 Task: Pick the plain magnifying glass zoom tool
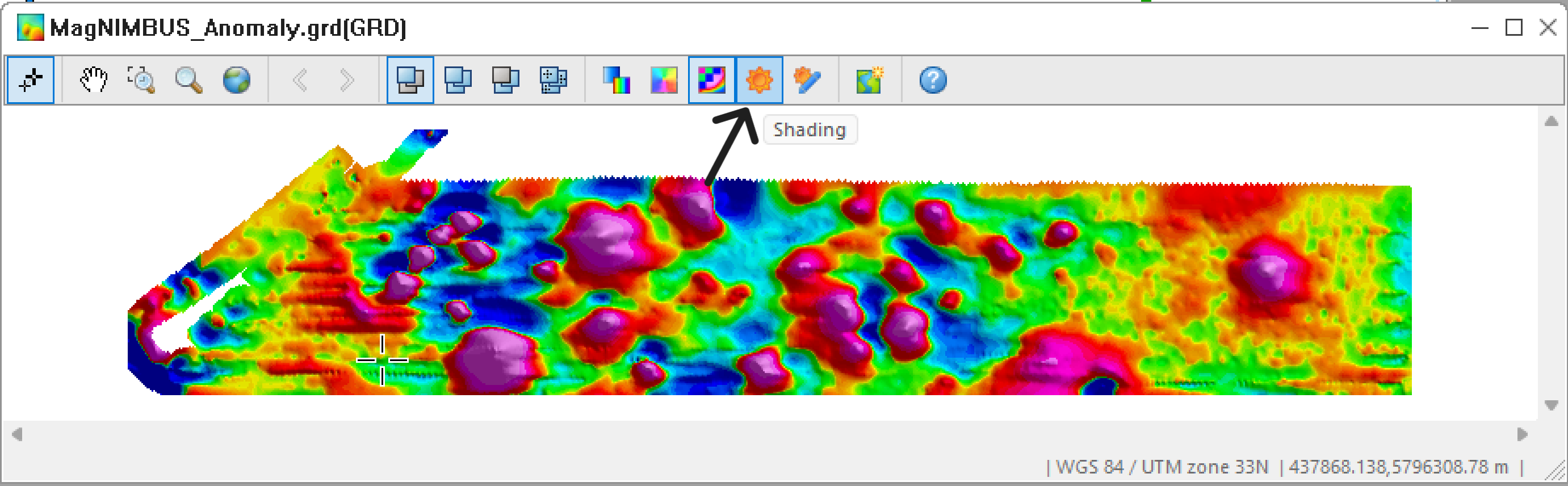[188, 80]
